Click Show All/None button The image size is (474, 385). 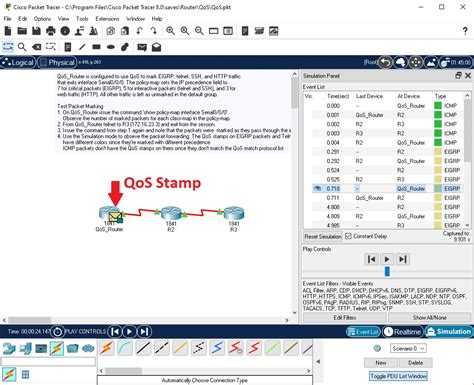(430, 318)
